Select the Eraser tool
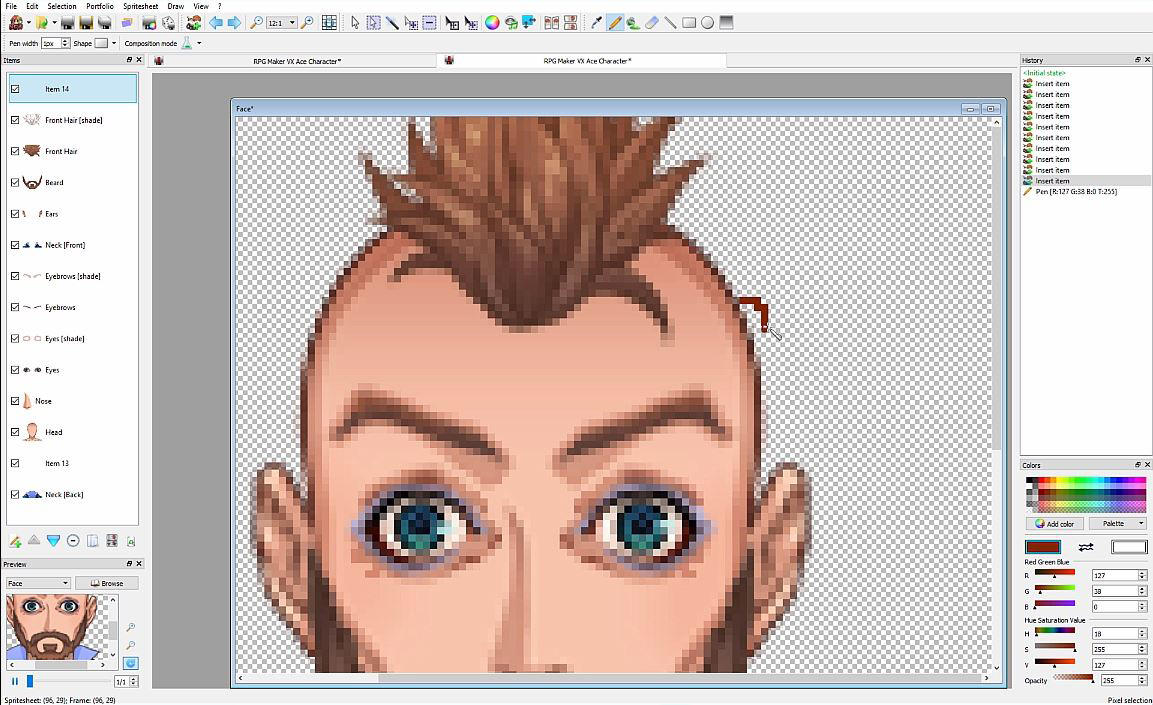Image resolution: width=1153 pixels, height=705 pixels. click(651, 22)
